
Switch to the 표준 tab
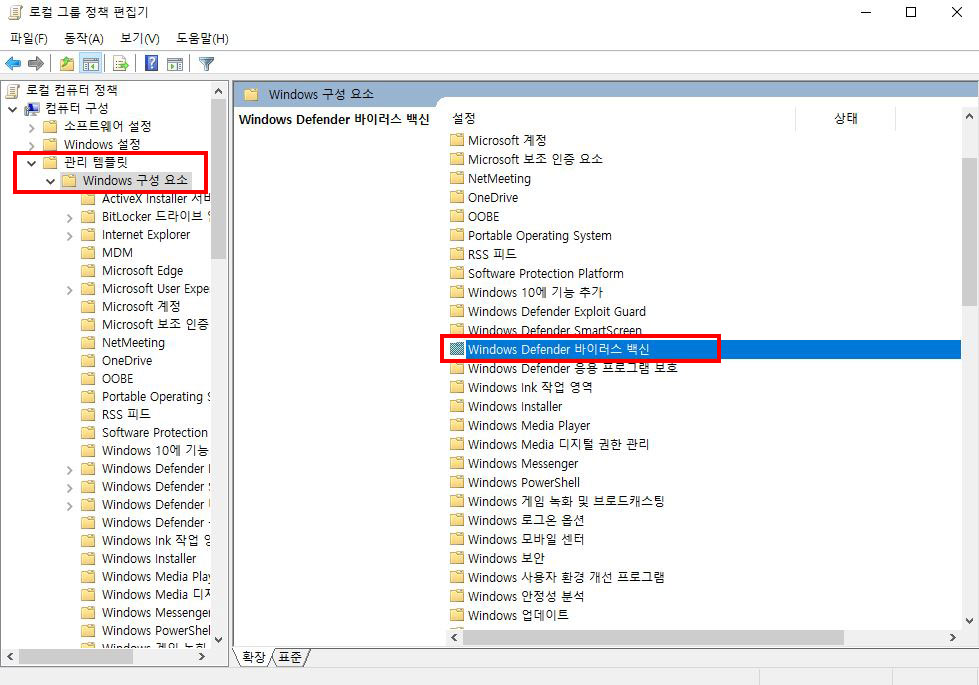coord(290,657)
